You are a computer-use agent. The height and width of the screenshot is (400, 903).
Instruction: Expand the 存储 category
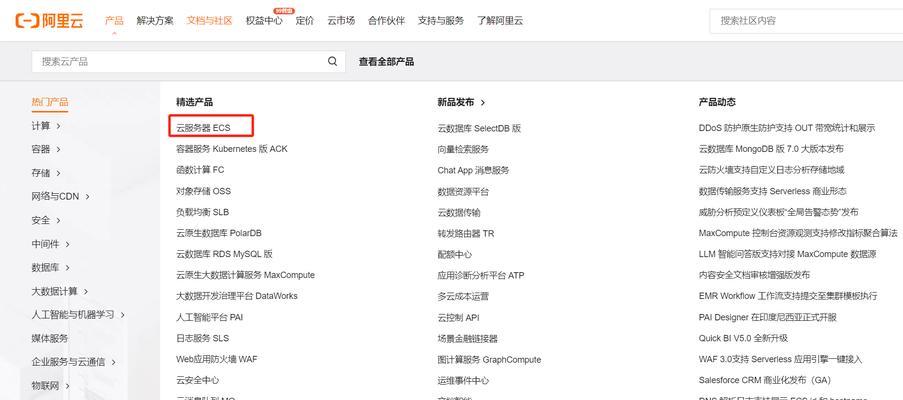coord(46,173)
